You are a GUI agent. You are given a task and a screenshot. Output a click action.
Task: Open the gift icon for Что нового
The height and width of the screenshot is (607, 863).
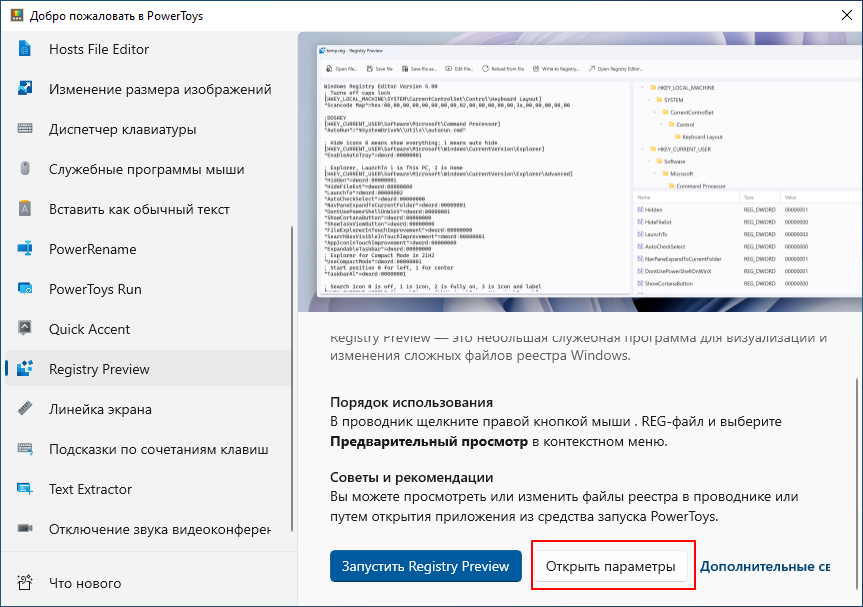coord(25,583)
